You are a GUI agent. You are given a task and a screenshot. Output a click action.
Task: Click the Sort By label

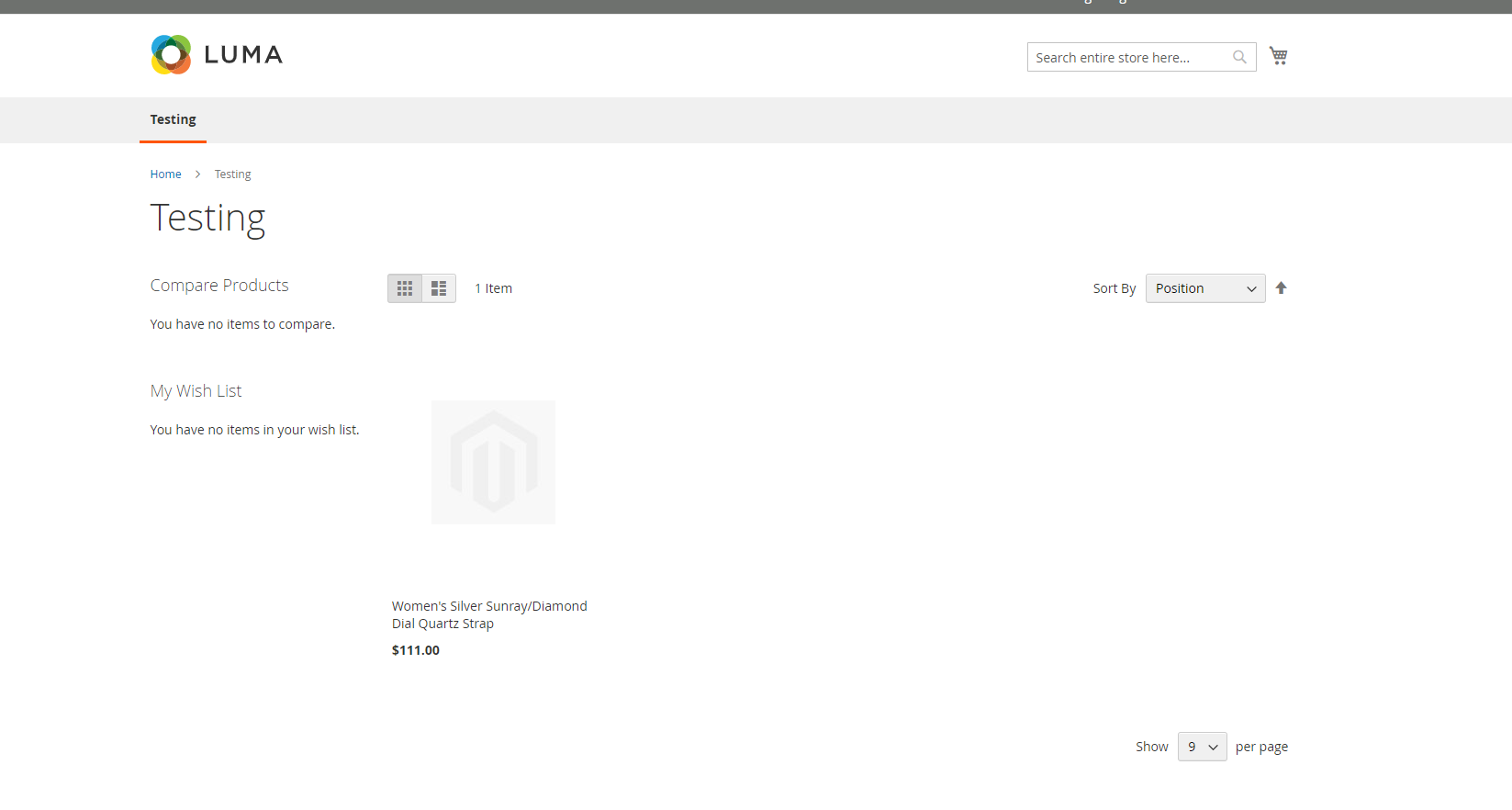click(x=1114, y=288)
